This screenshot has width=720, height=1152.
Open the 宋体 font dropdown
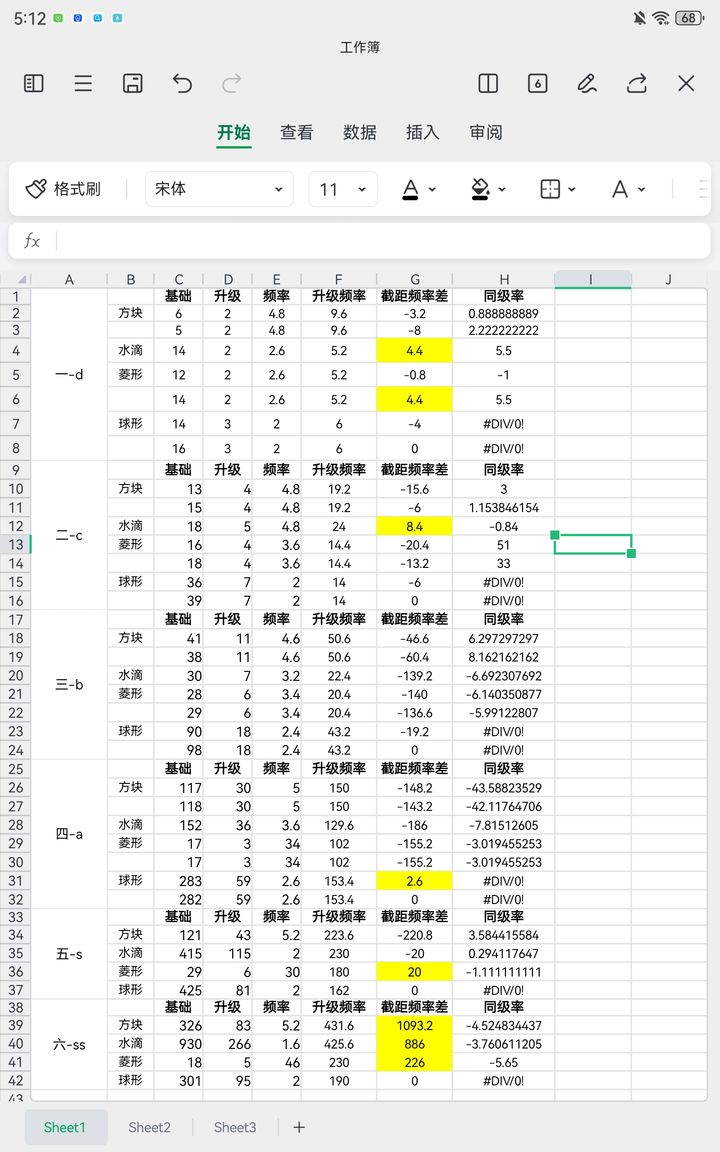tap(219, 189)
